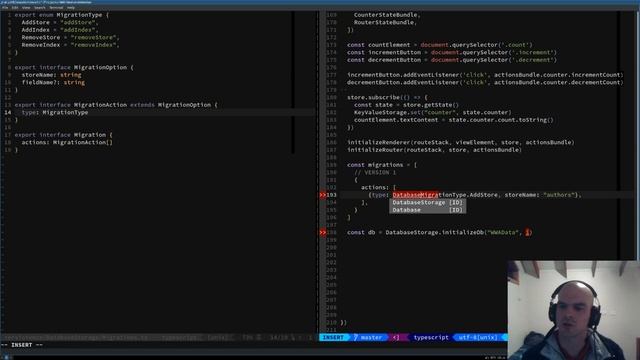Click the '// VERSION 1' comment
Screen dimensions: 640x360
[x=375, y=173]
